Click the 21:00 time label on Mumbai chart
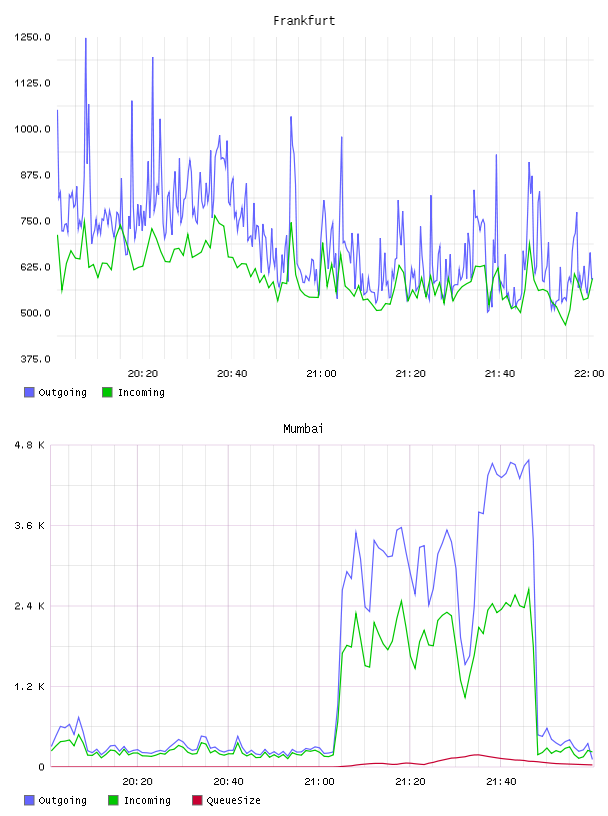The height and width of the screenshot is (816, 608). coord(319,782)
